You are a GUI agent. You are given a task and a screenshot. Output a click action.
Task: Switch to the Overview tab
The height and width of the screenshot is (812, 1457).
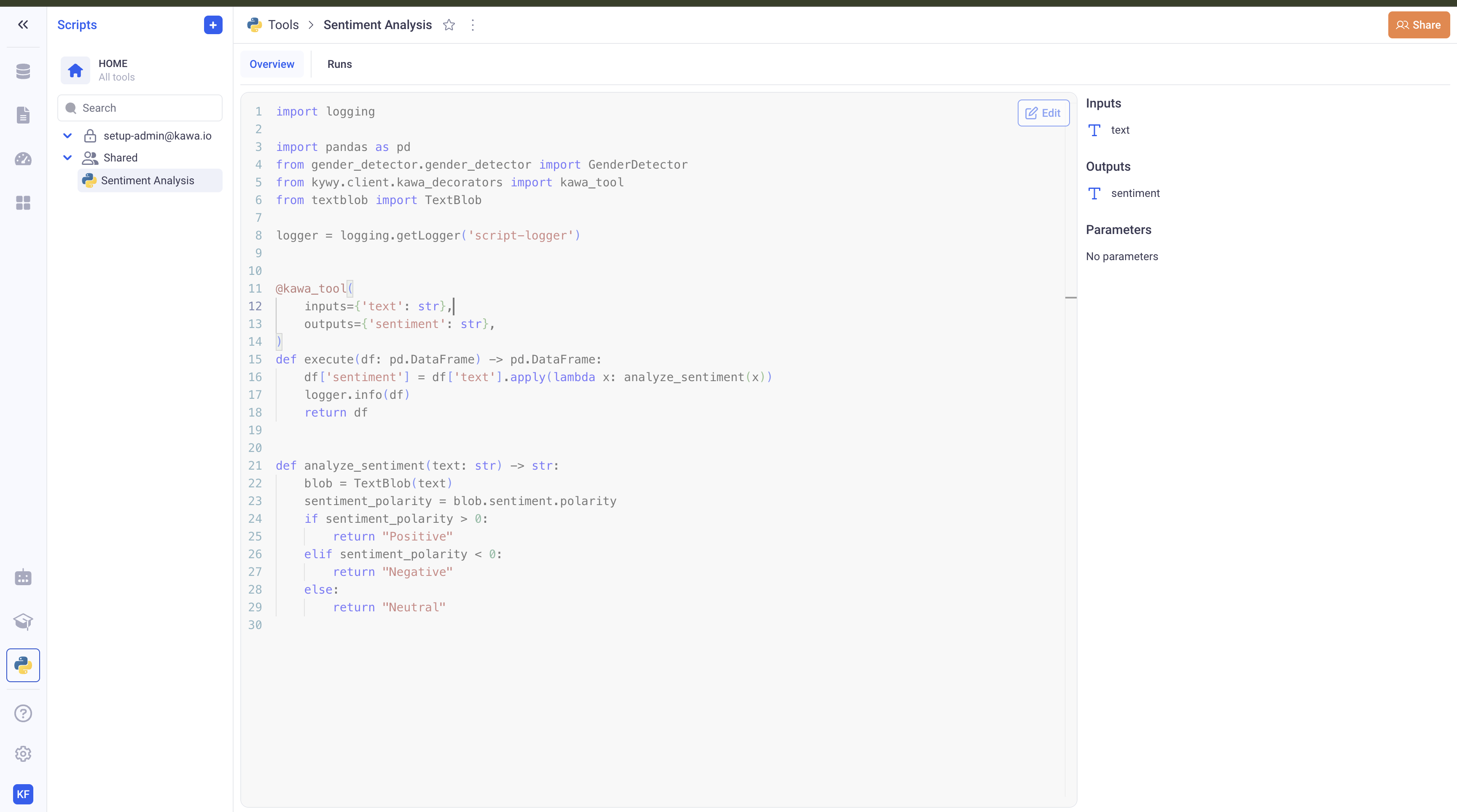(x=272, y=65)
